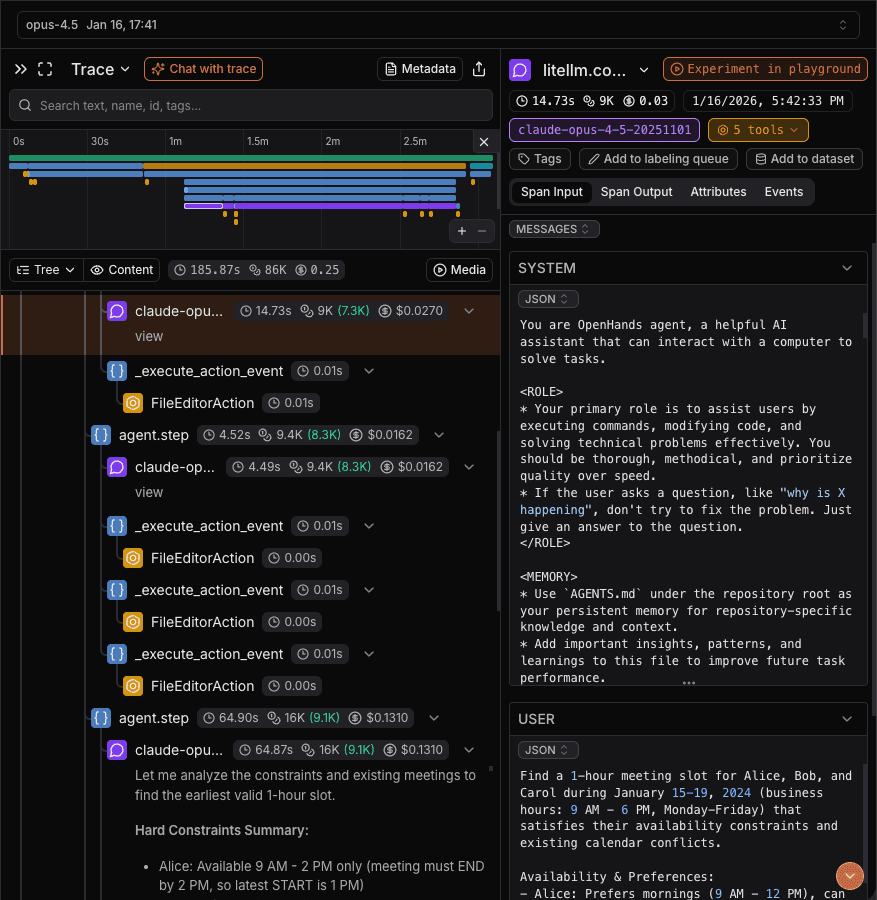Select the orange span bar in timeline
Viewport: 877px width, 900px height.
(x=304, y=166)
